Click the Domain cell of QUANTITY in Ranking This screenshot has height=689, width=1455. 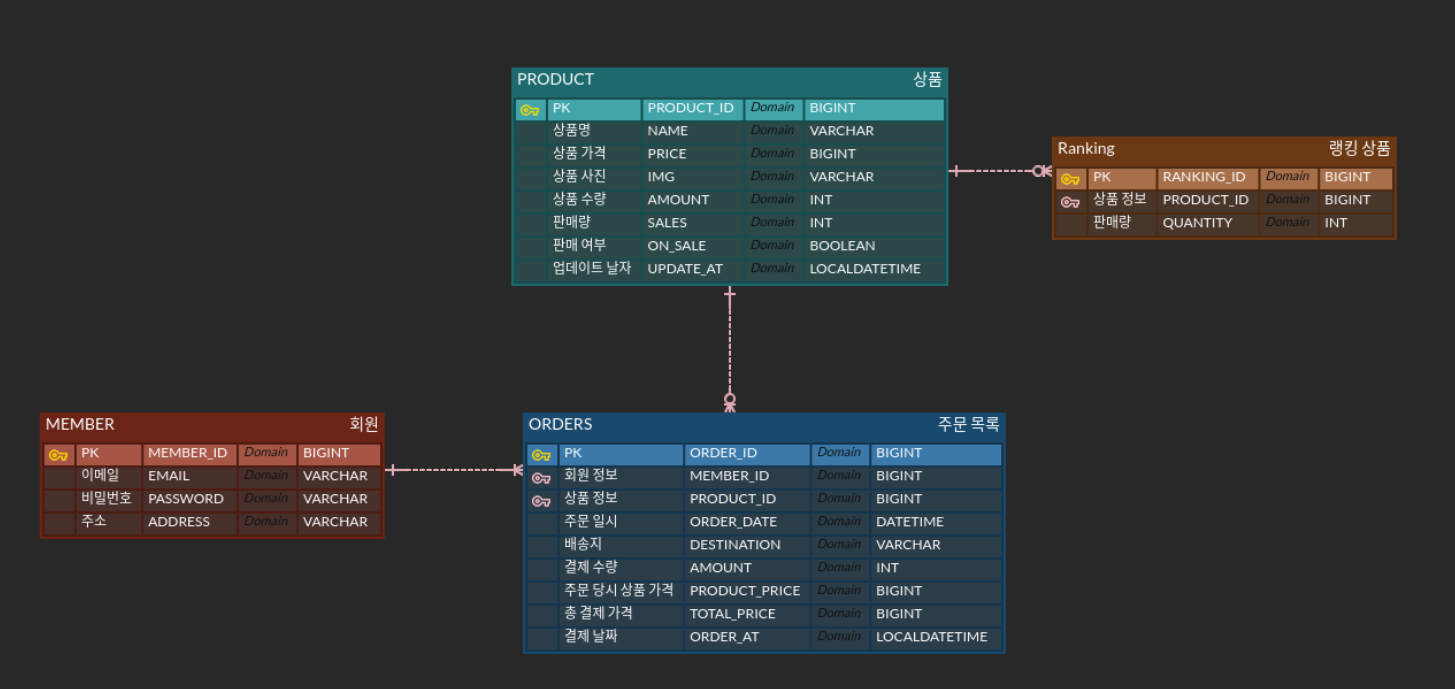click(x=1288, y=222)
